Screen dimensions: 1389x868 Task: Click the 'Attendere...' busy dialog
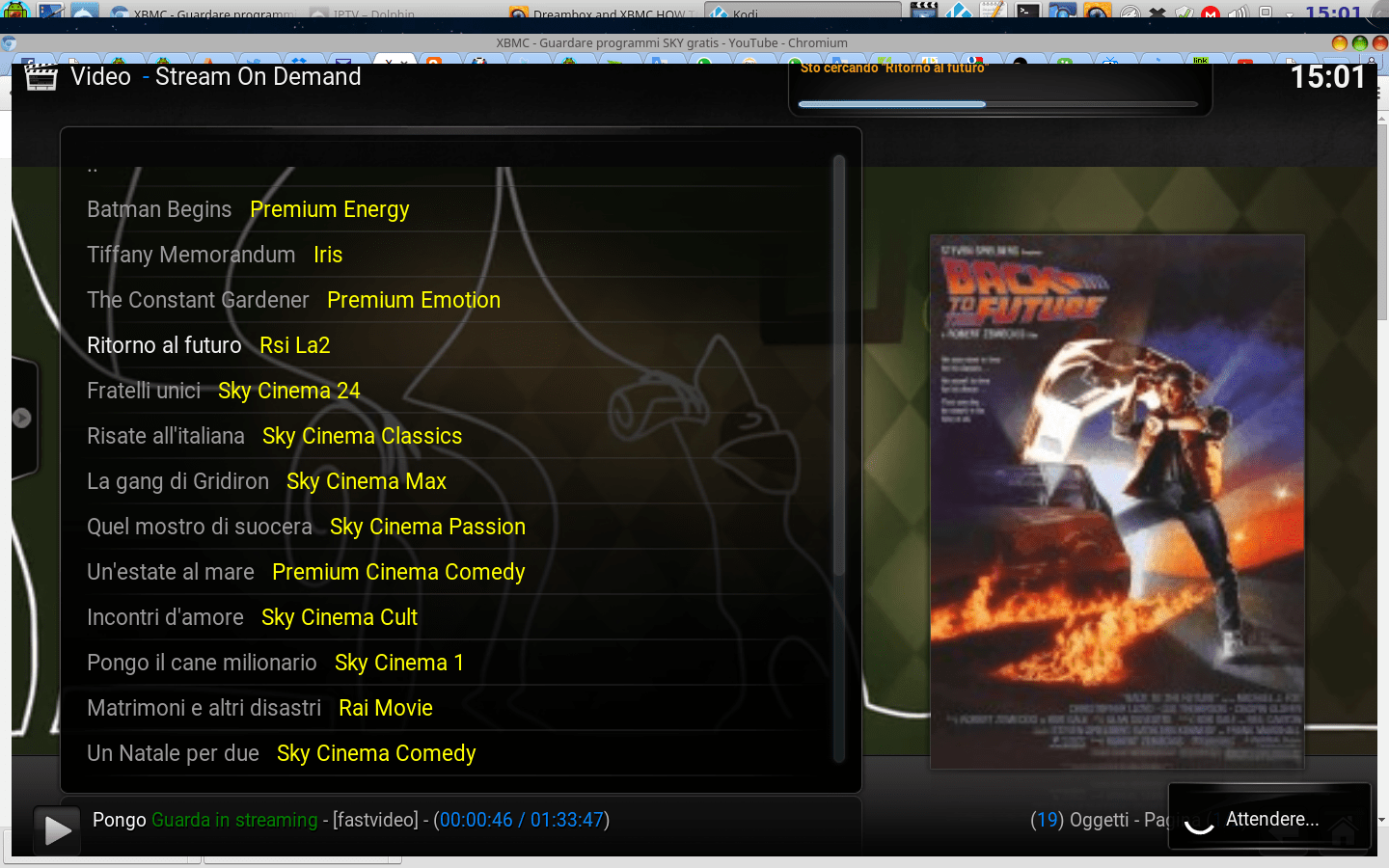[x=1269, y=818]
